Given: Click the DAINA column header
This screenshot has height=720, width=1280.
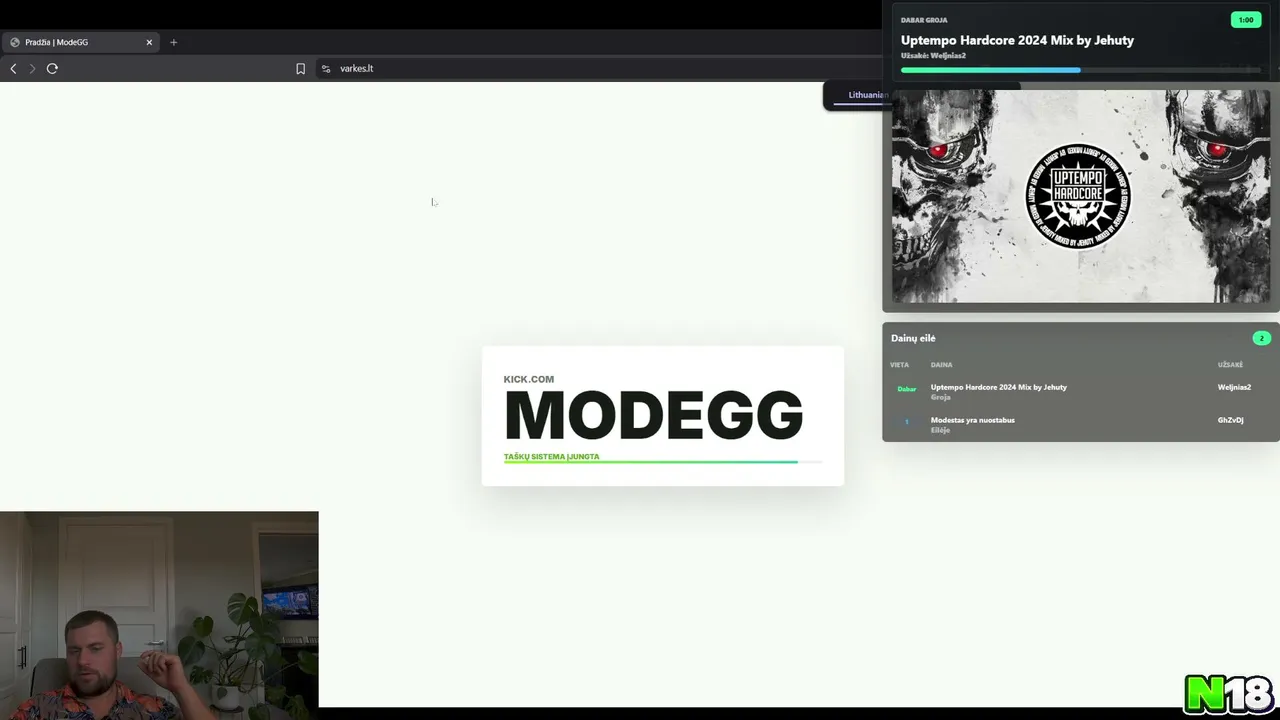Looking at the screenshot, I should click(941, 365).
